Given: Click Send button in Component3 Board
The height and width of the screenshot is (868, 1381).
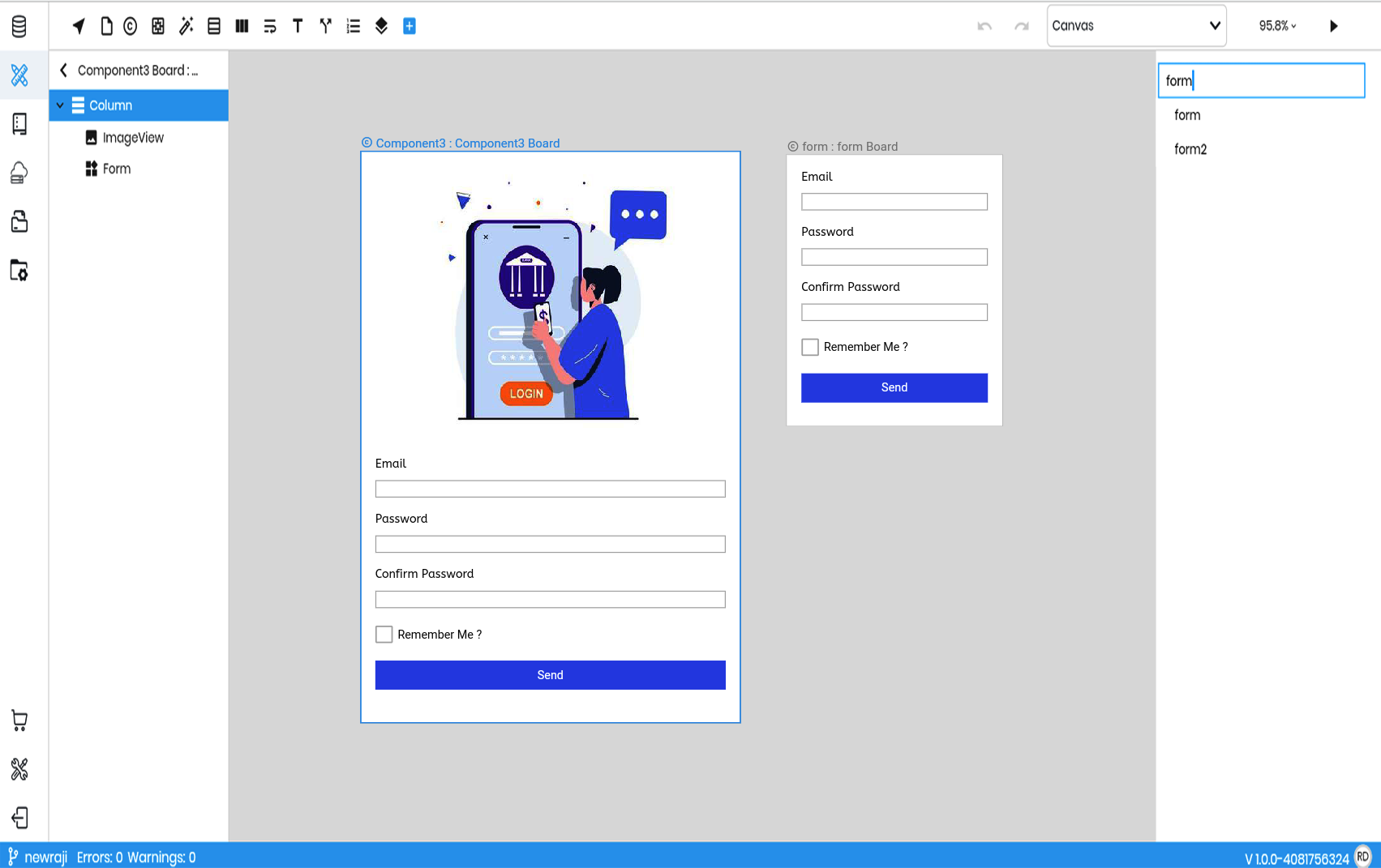Looking at the screenshot, I should coord(550,675).
